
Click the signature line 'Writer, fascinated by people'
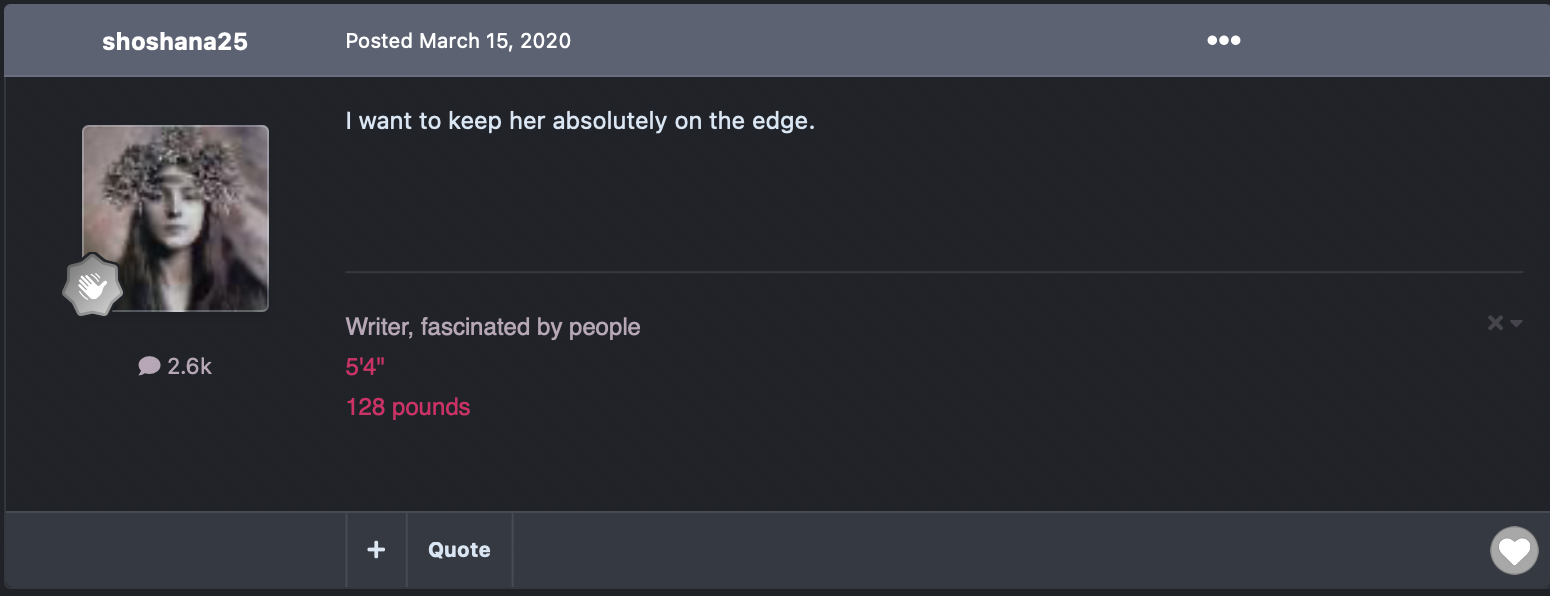[x=493, y=327]
